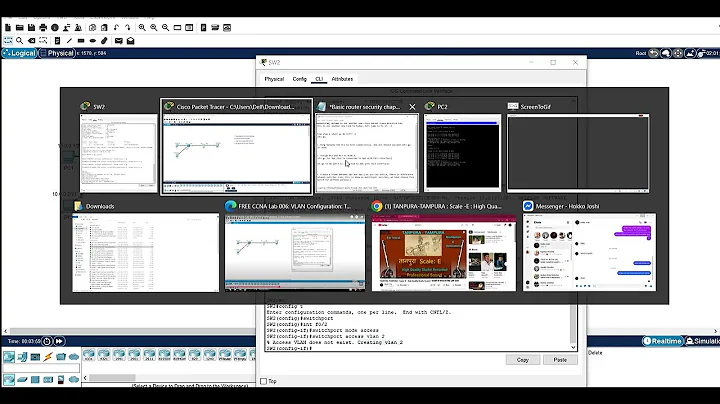Click the Zoom In magnifier icon

point(142,28)
